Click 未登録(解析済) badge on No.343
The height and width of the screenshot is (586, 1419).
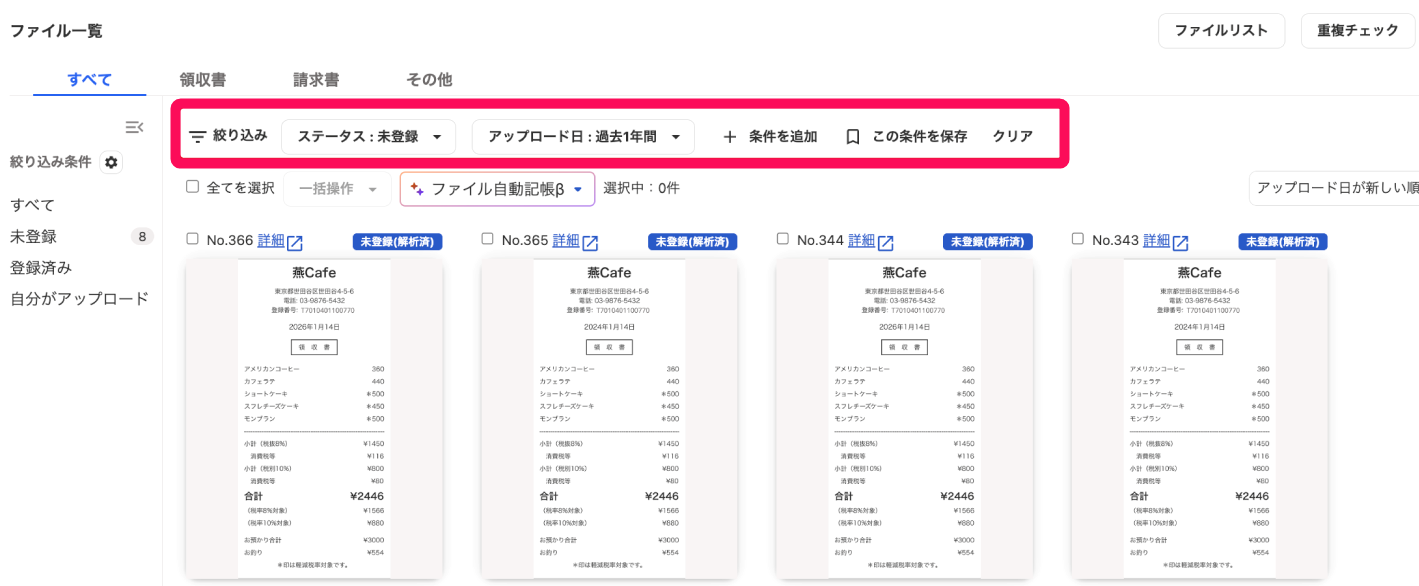1283,242
